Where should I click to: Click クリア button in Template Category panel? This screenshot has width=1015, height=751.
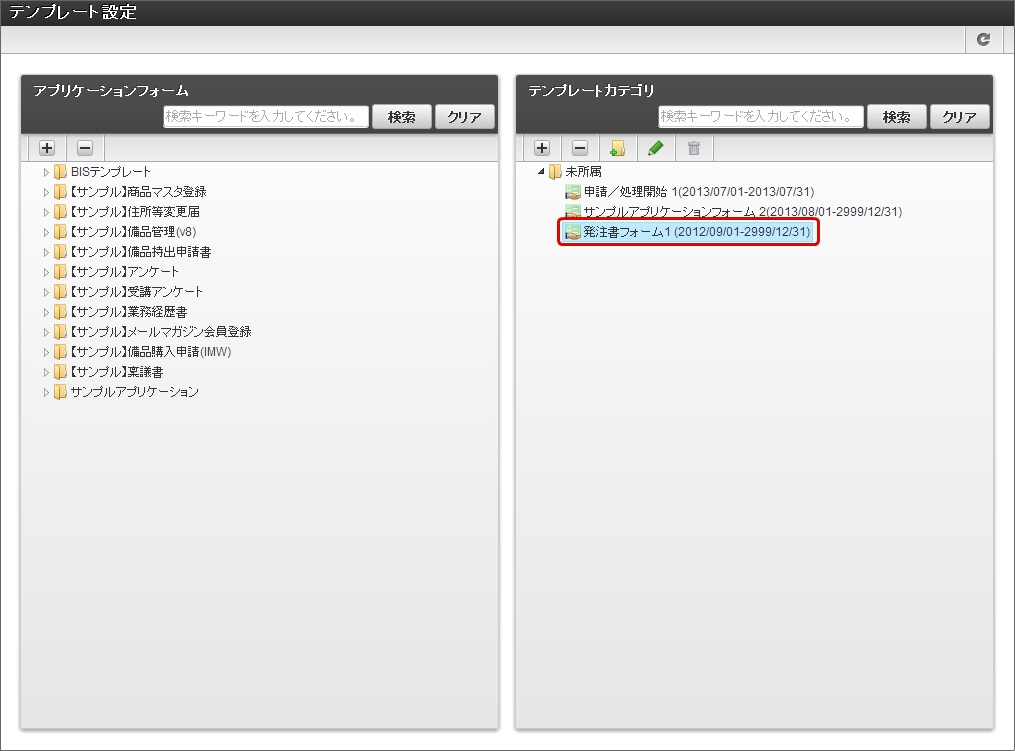[x=959, y=117]
